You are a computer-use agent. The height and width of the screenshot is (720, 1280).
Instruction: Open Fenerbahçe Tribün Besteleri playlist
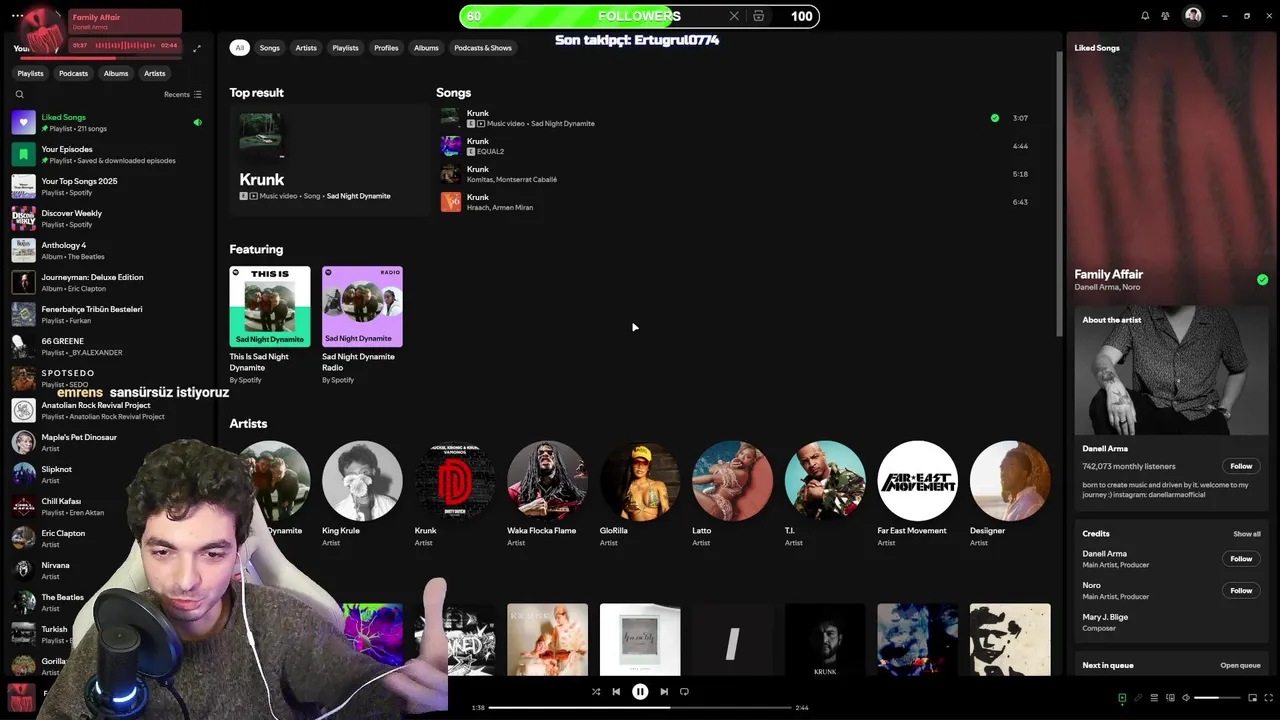click(x=108, y=314)
